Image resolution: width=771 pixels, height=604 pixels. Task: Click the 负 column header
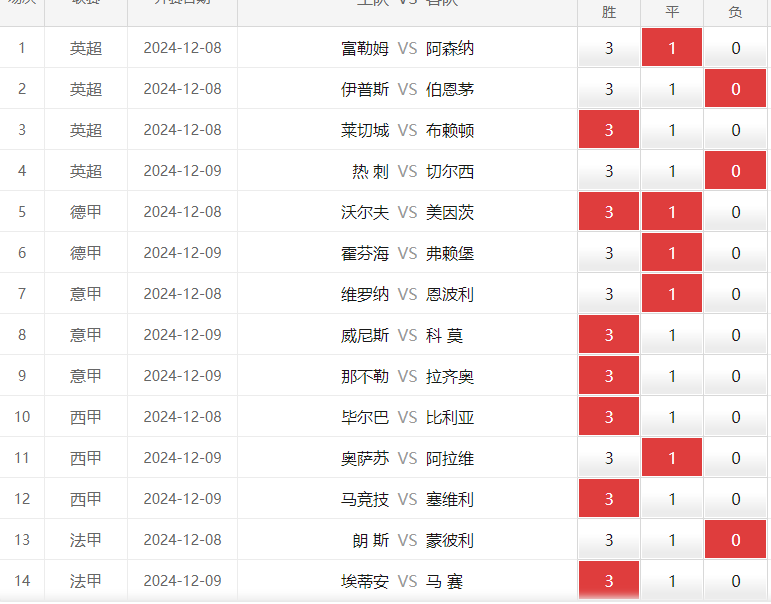(735, 12)
